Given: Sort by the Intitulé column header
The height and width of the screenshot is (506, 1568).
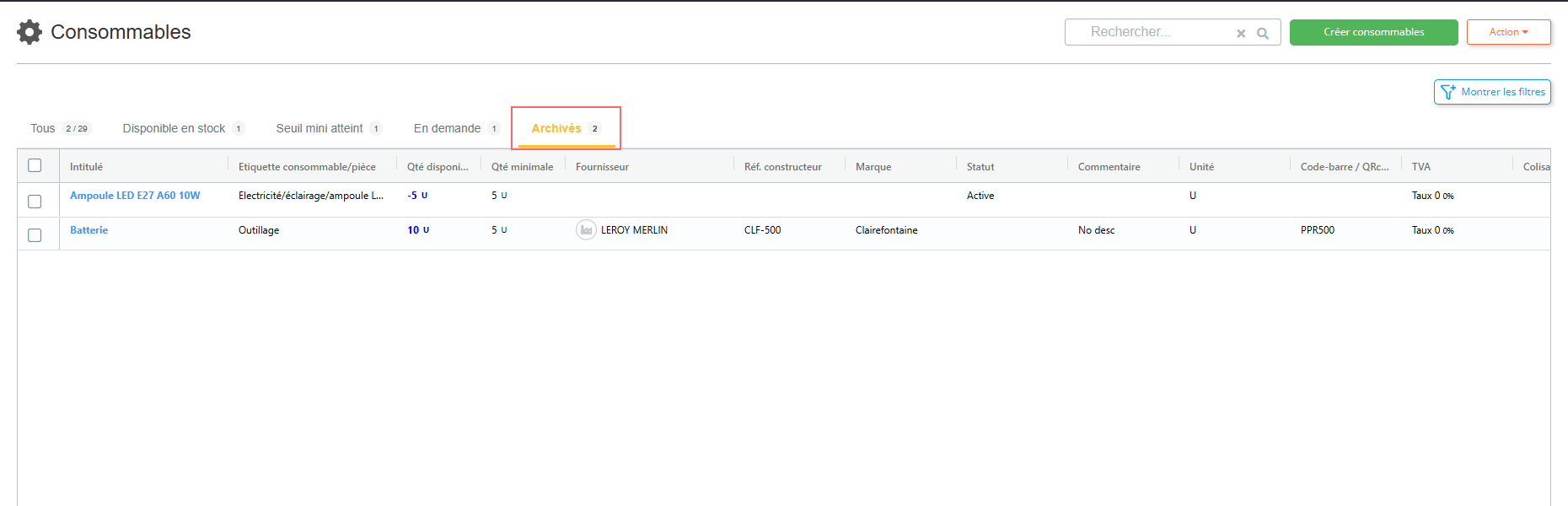Looking at the screenshot, I should tap(86, 167).
